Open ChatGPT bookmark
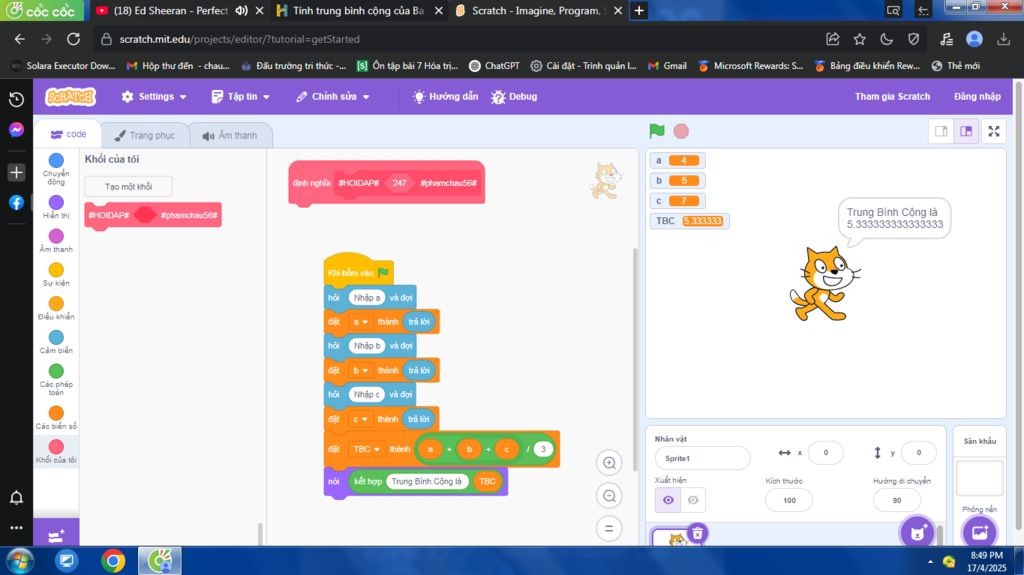The width and height of the screenshot is (1024, 575). point(494,66)
